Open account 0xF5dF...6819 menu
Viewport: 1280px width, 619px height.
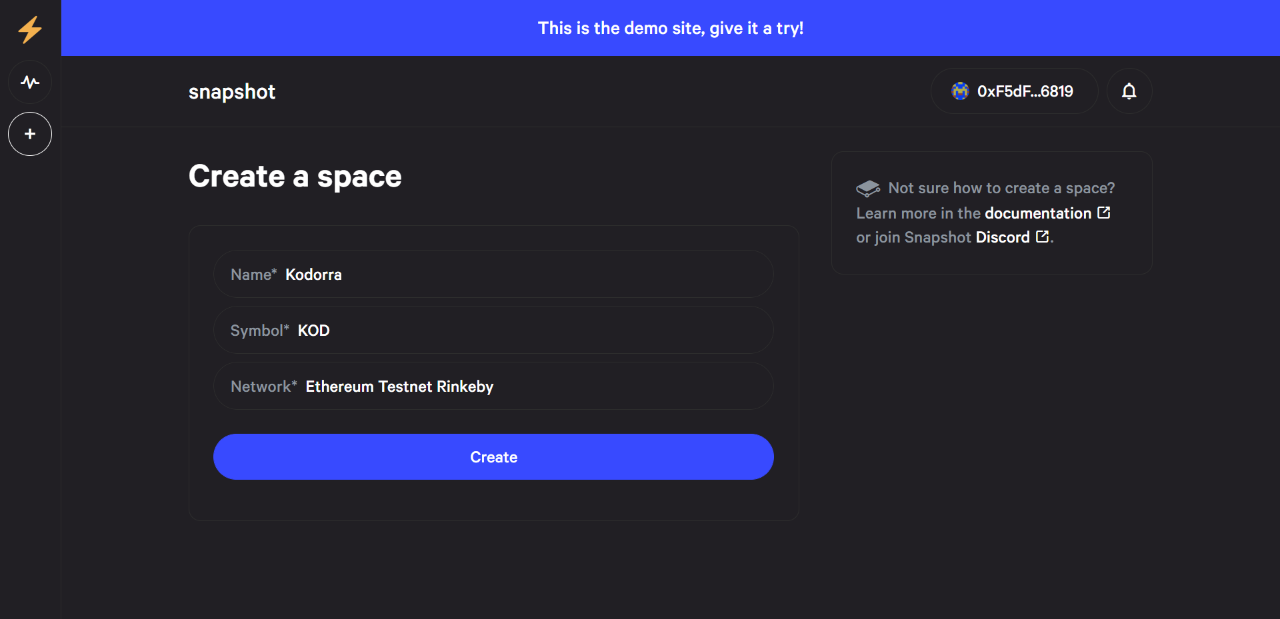(x=1015, y=91)
